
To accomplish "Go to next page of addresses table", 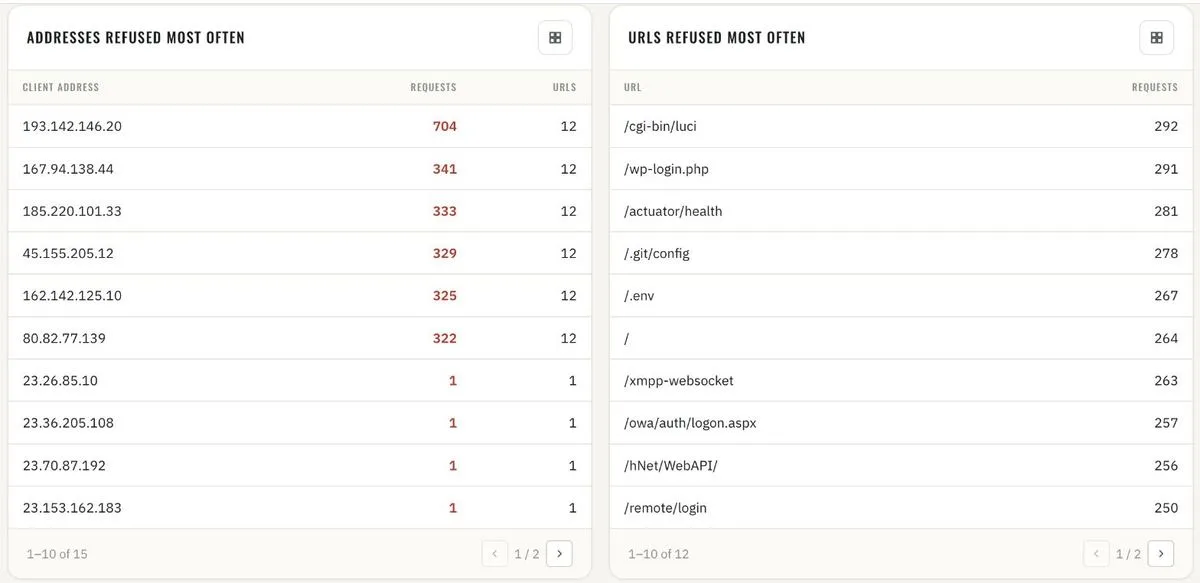I will tap(559, 553).
